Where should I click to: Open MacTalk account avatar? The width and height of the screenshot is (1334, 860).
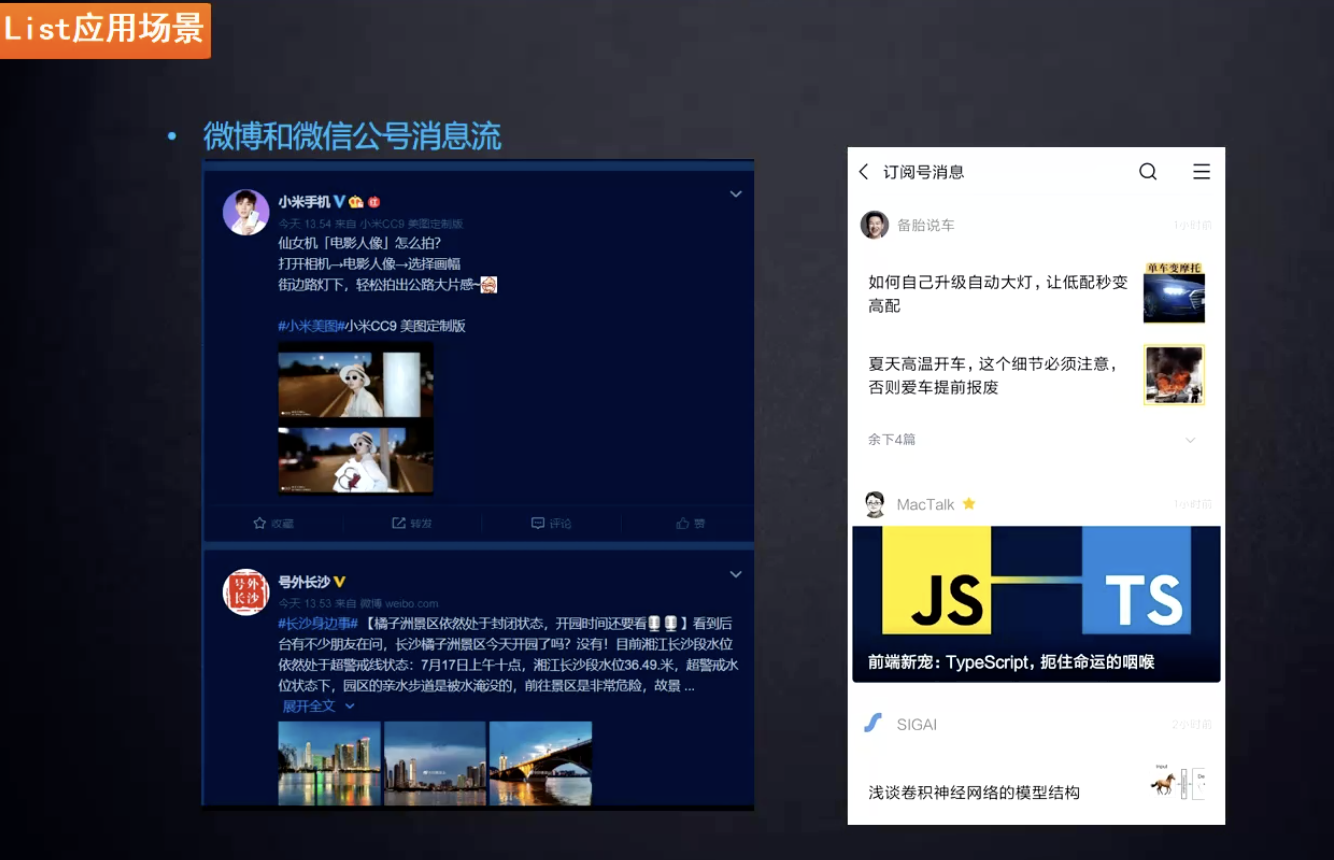tap(875, 504)
